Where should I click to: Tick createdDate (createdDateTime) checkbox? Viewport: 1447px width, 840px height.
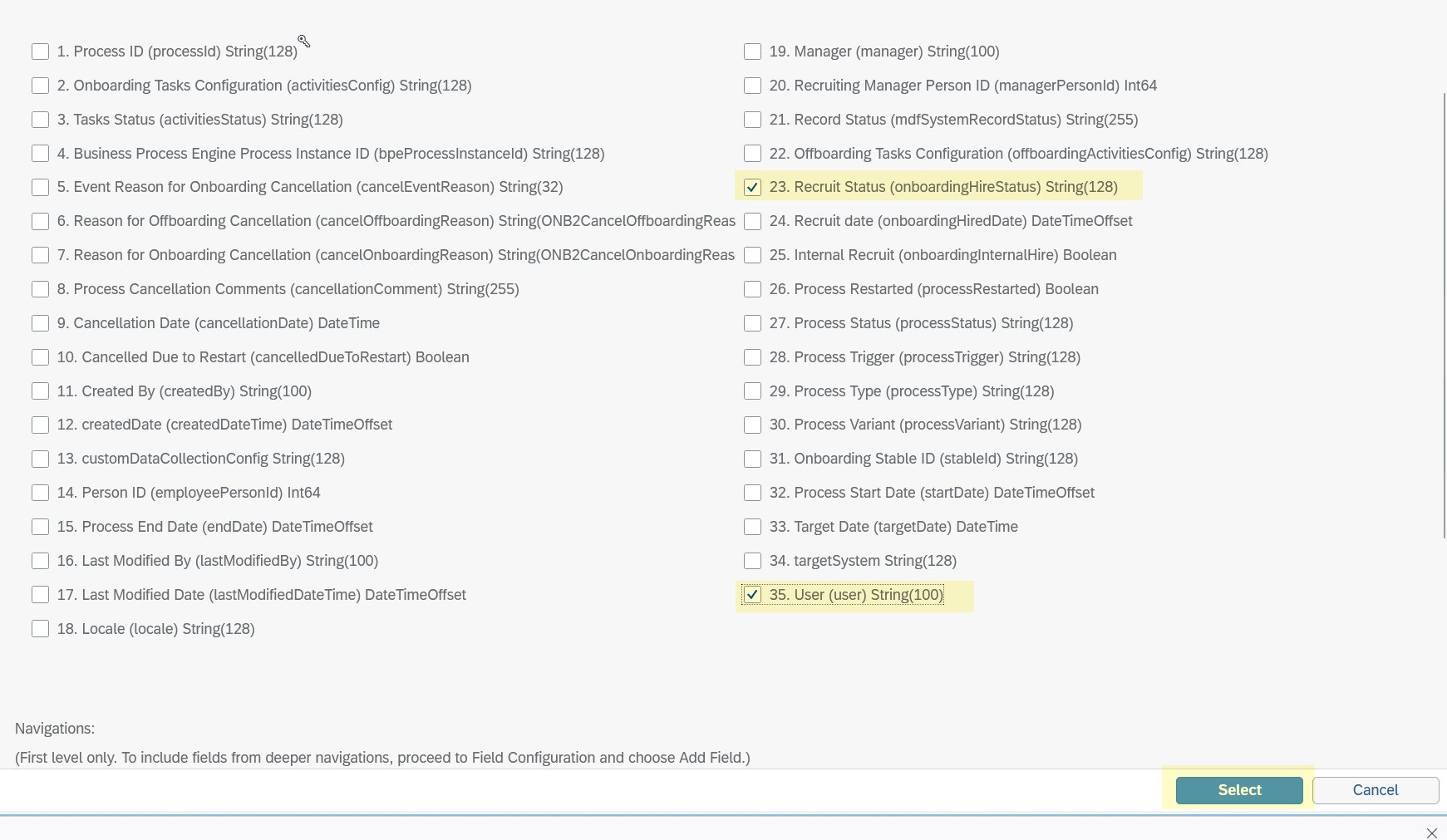(x=40, y=425)
